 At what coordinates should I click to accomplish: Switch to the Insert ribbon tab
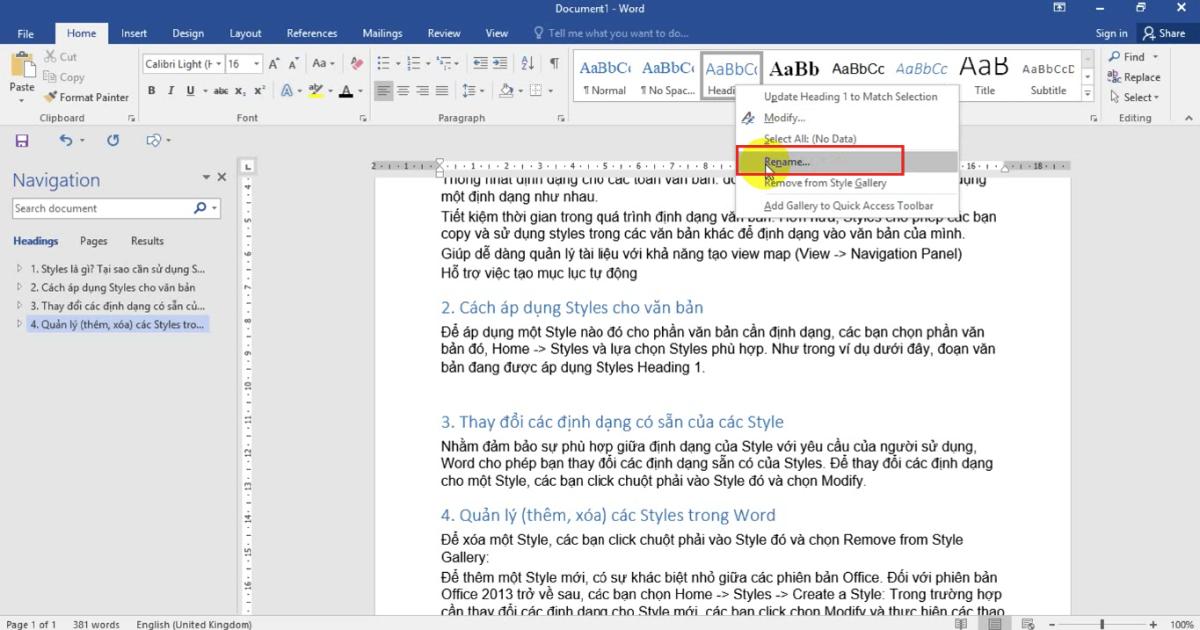point(134,32)
